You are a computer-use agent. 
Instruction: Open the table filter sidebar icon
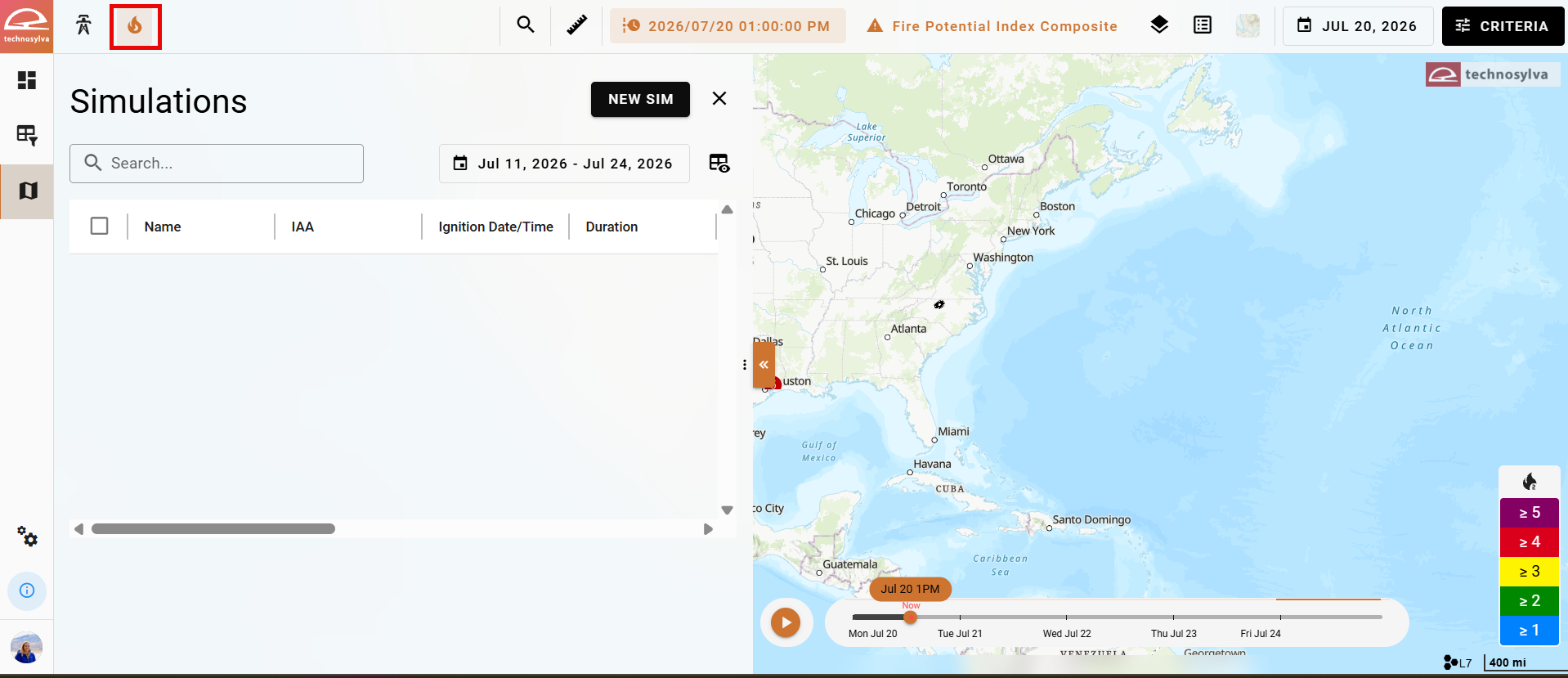[x=27, y=135]
